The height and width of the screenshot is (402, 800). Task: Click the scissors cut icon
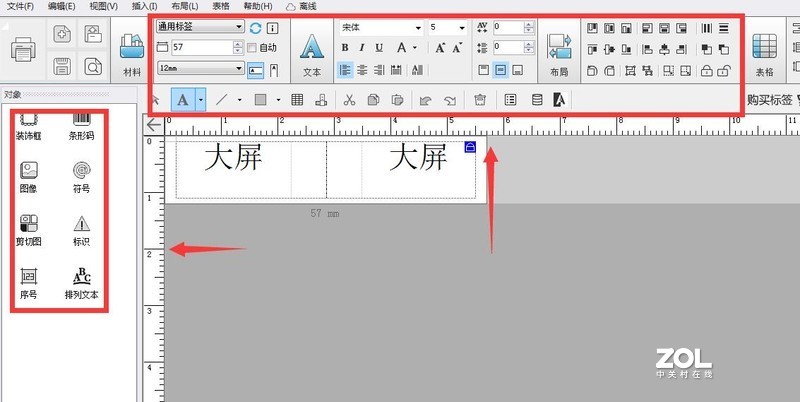[349, 100]
